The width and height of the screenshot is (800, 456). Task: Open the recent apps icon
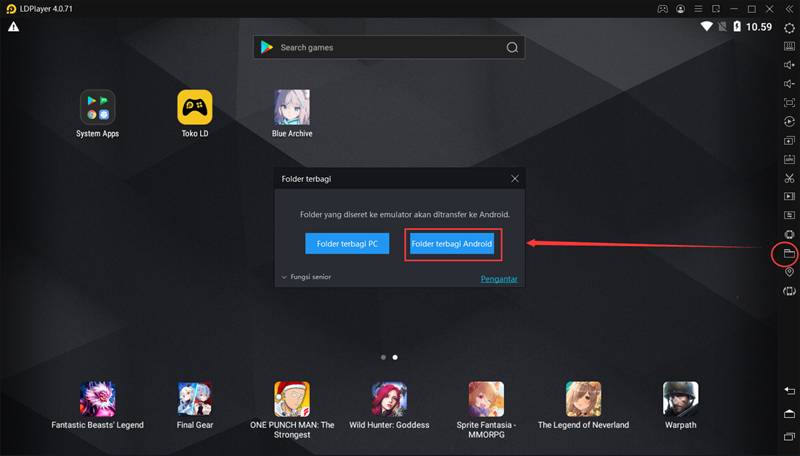[789, 436]
